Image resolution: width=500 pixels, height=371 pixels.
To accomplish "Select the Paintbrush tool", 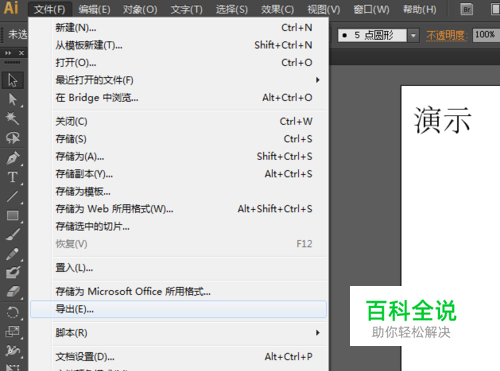I will 13,234.
